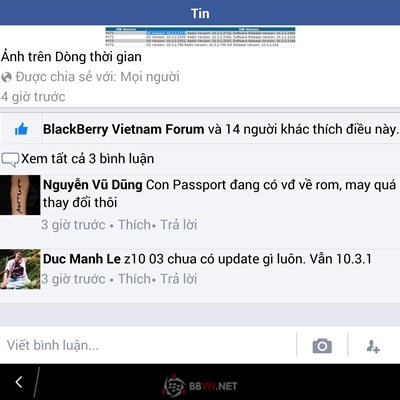
Task: Tap the back arrow in bottom bar
Action: [x=19, y=382]
